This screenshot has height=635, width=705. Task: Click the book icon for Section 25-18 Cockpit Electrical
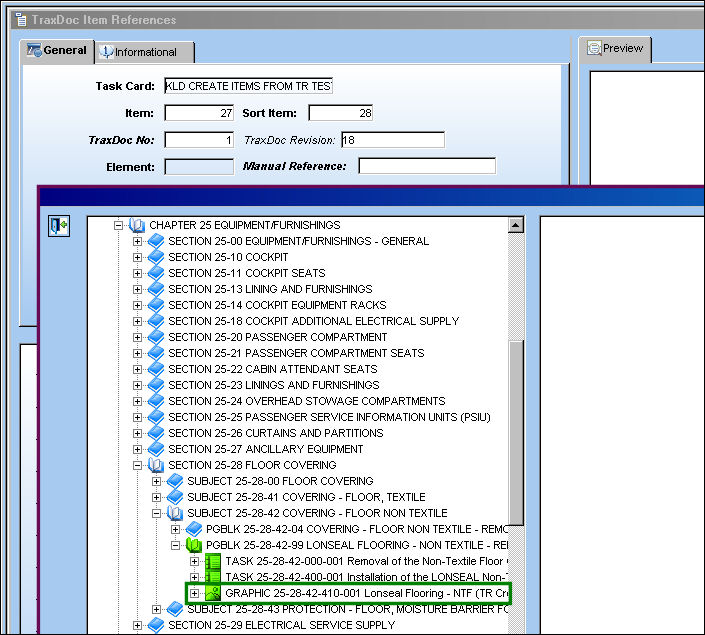click(156, 321)
